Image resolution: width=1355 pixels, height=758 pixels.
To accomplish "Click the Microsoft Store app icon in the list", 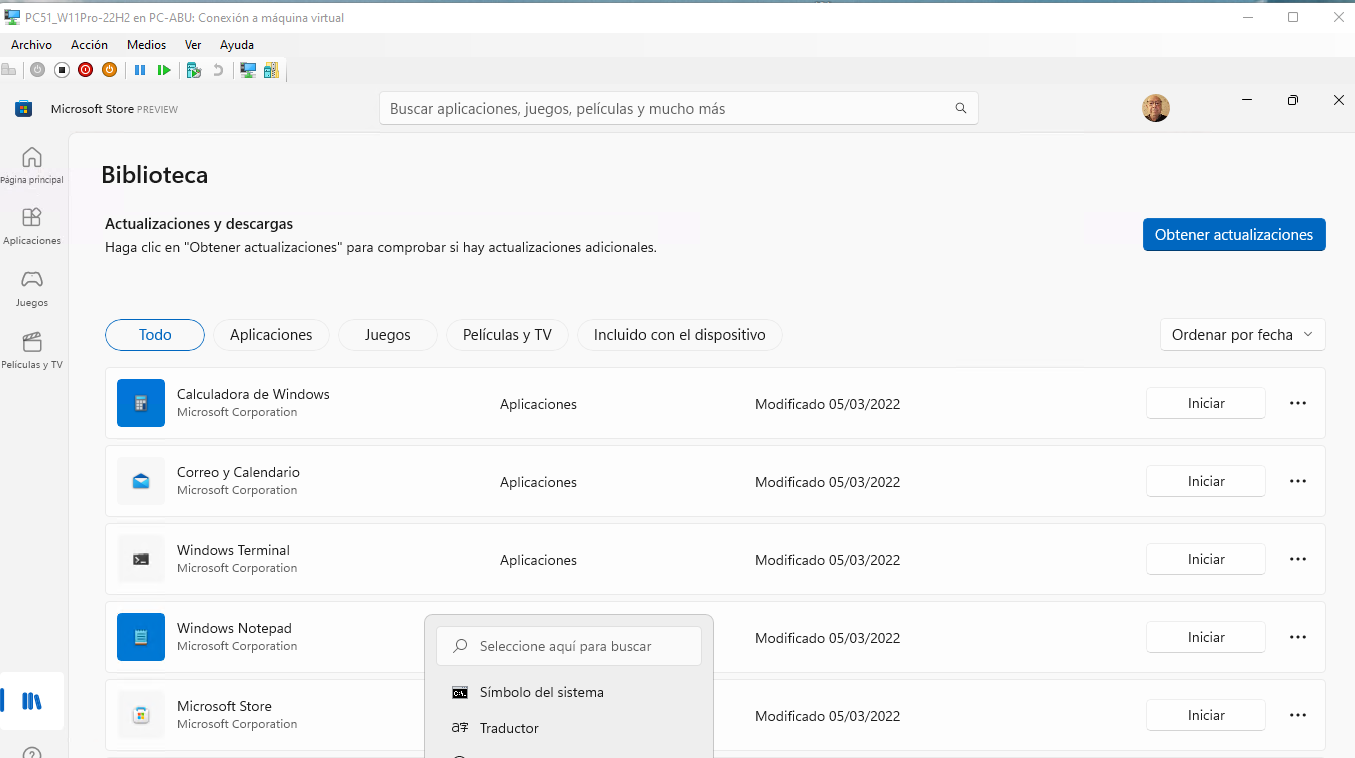I will coord(141,715).
